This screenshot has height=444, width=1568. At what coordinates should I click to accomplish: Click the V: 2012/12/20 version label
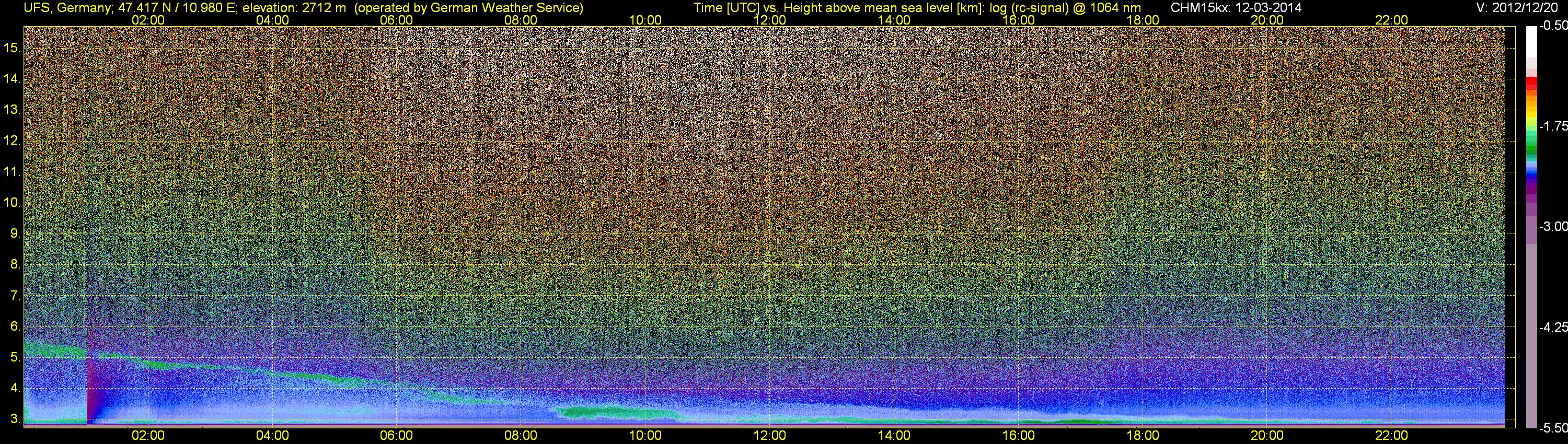point(1518,8)
